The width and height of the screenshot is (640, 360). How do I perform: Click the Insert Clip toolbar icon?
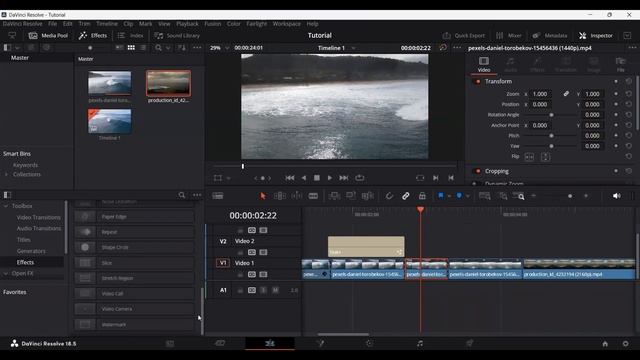point(334,196)
